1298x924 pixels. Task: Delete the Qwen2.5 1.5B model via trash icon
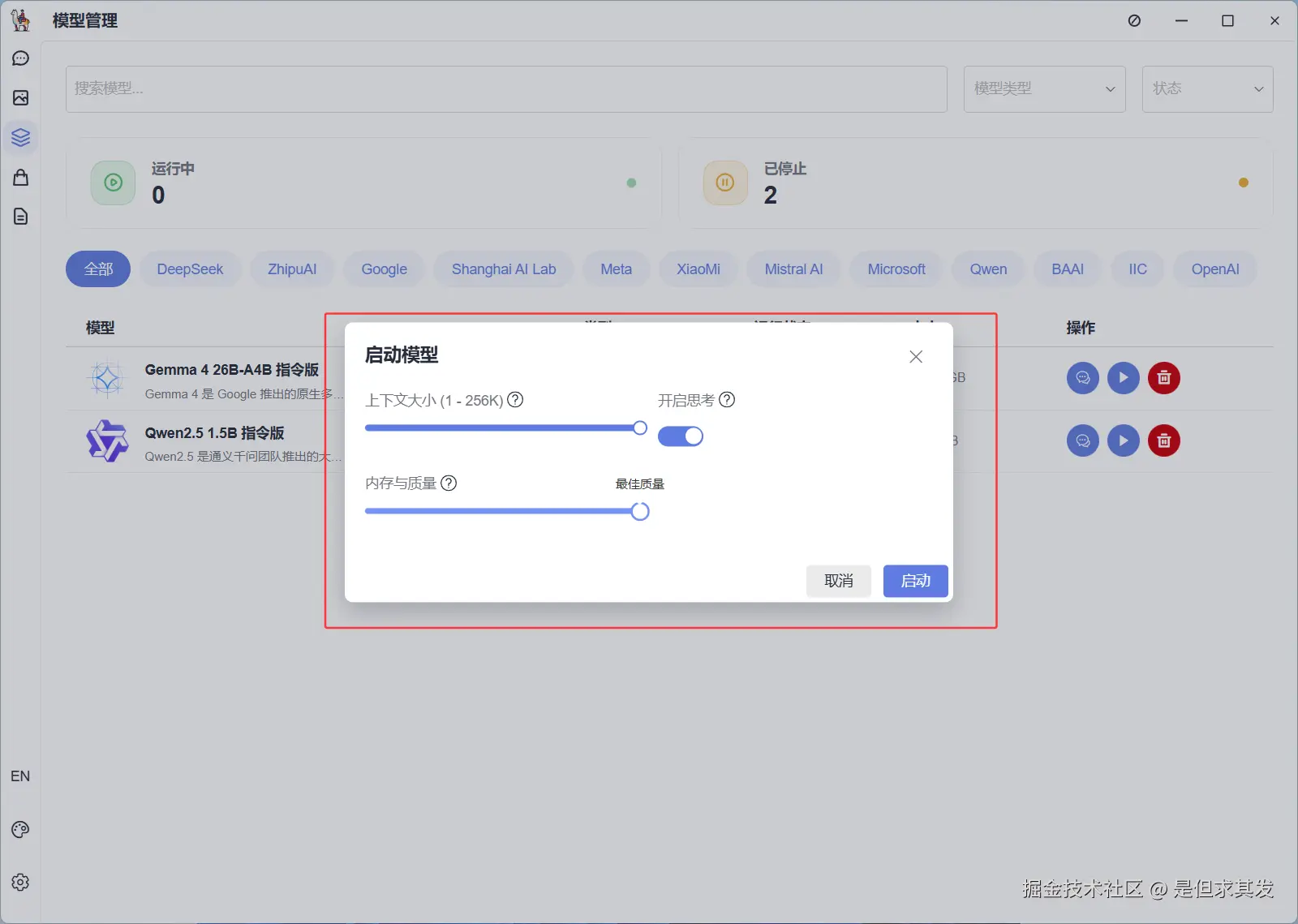coord(1164,441)
